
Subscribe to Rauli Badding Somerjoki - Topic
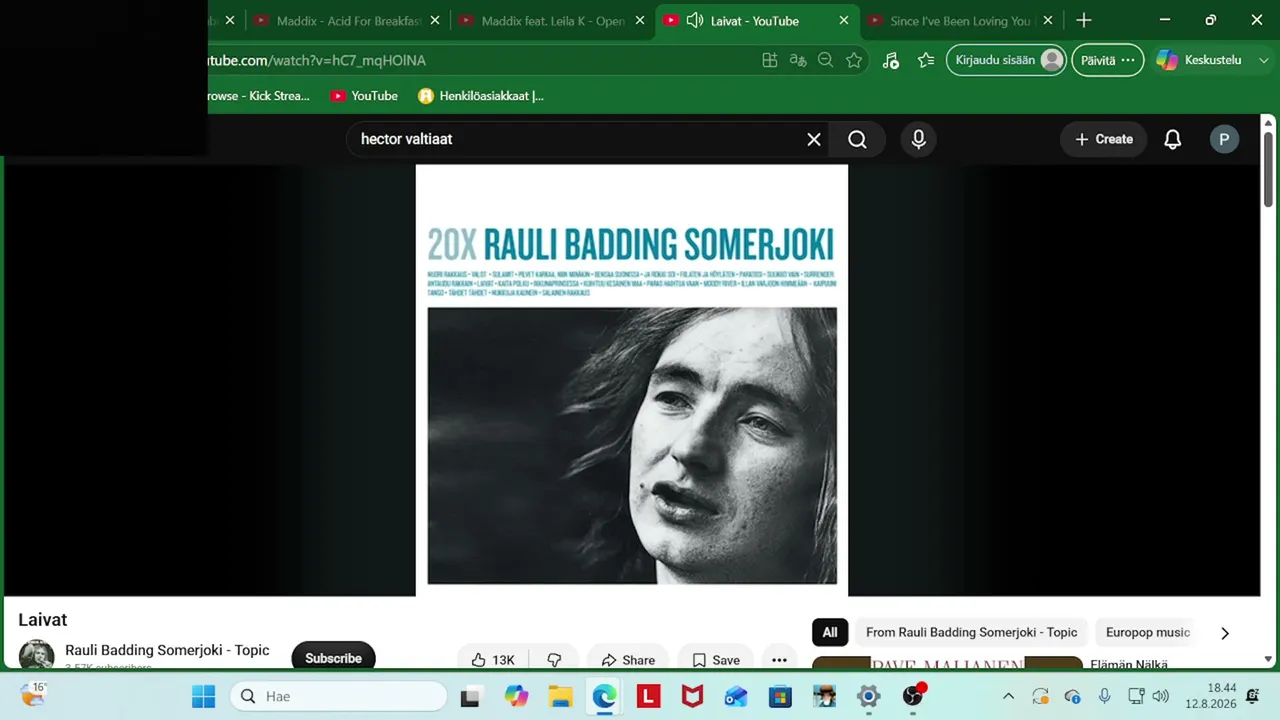coord(333,657)
